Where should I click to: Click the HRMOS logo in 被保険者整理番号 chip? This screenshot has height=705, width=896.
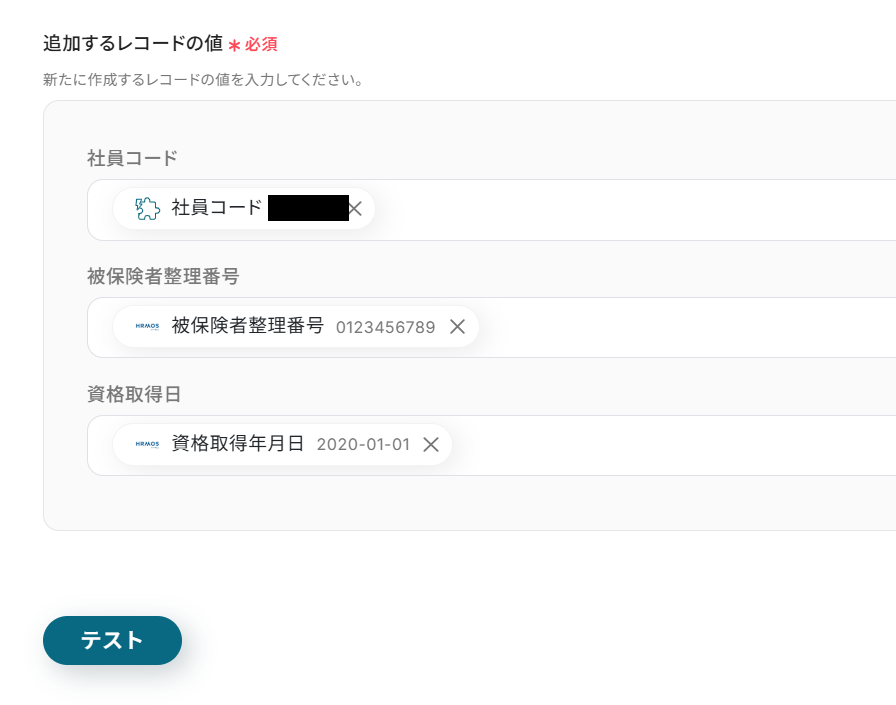[147, 326]
